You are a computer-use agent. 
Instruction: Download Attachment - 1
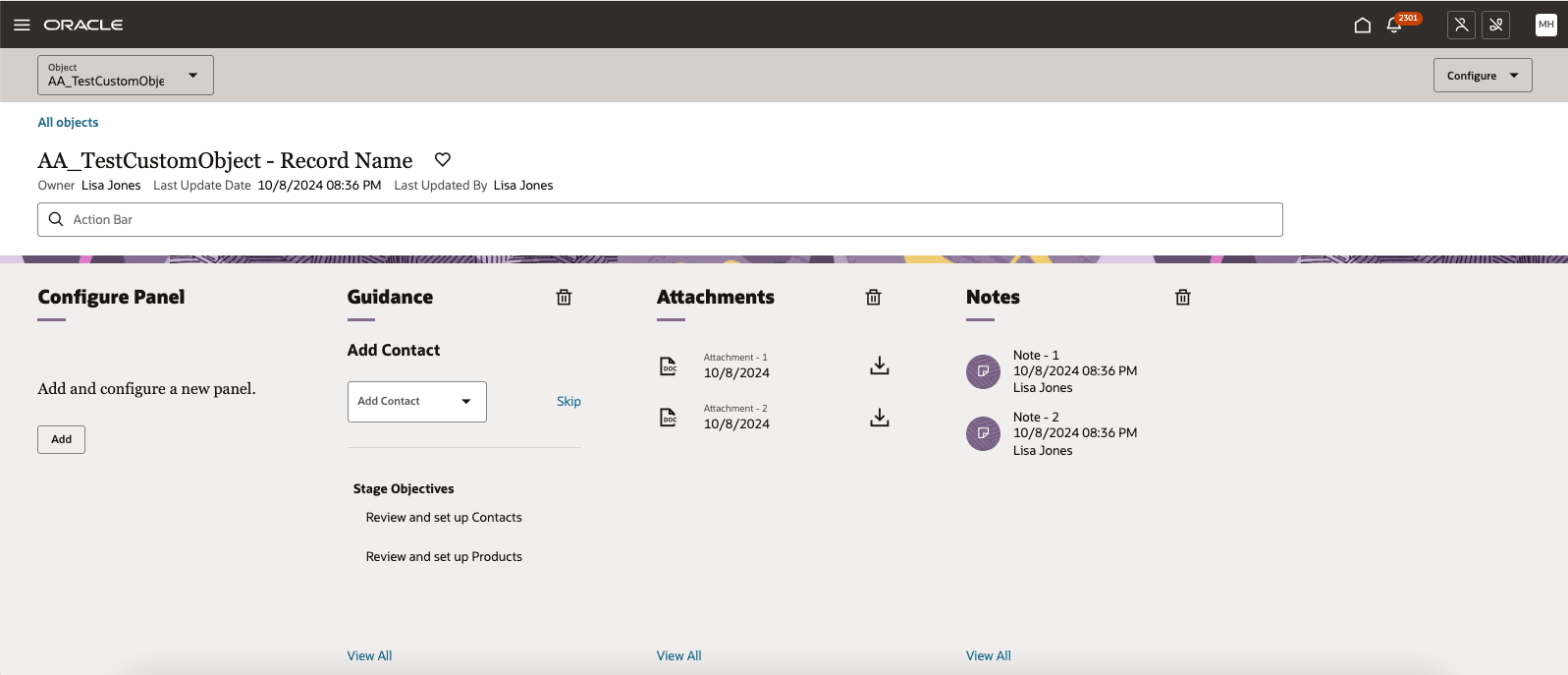coord(880,366)
